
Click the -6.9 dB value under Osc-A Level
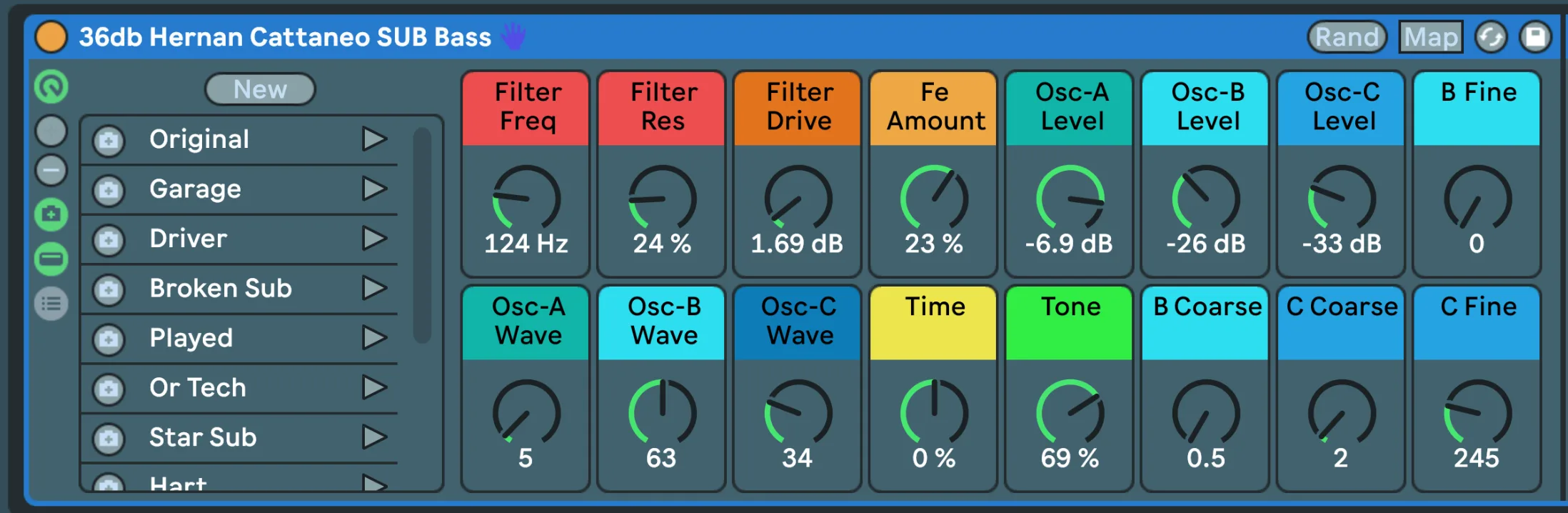(1069, 244)
